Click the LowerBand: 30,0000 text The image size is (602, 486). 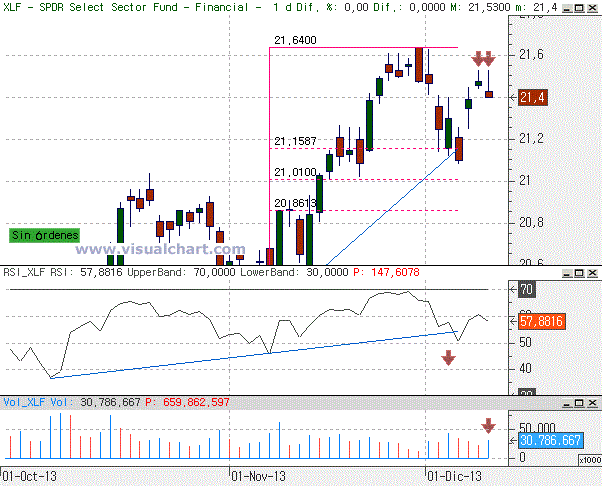click(294, 273)
